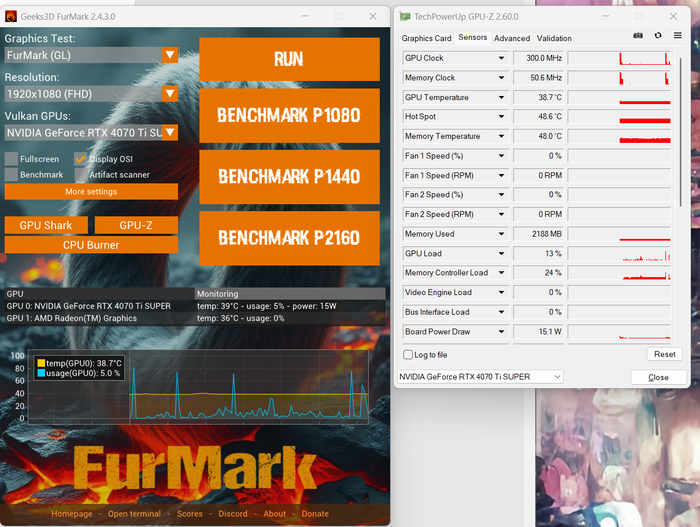Click the GPU Load history graph

[x=619, y=254]
